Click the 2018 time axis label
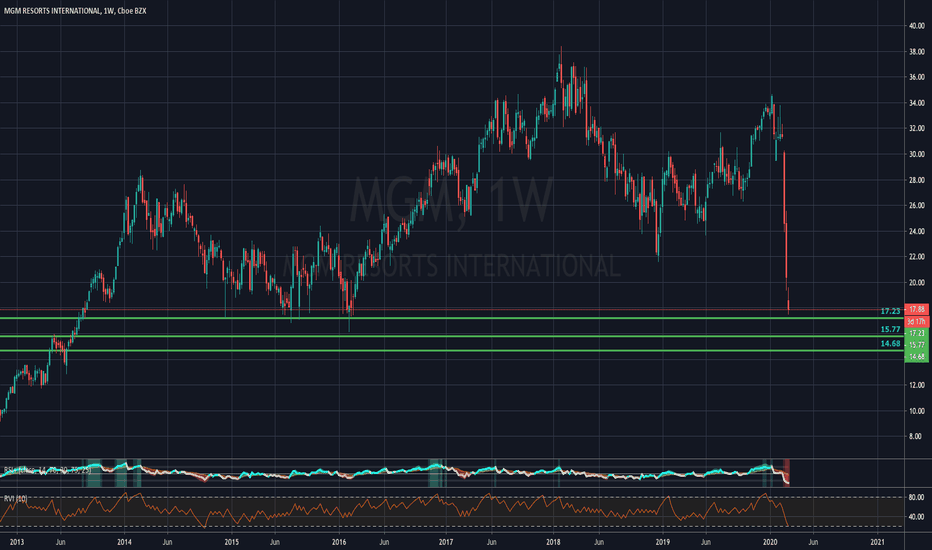 coord(553,542)
